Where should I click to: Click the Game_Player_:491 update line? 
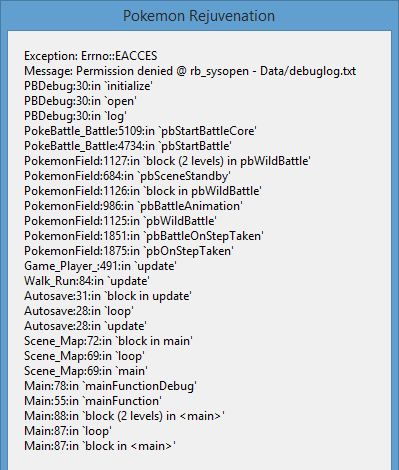tap(100, 266)
